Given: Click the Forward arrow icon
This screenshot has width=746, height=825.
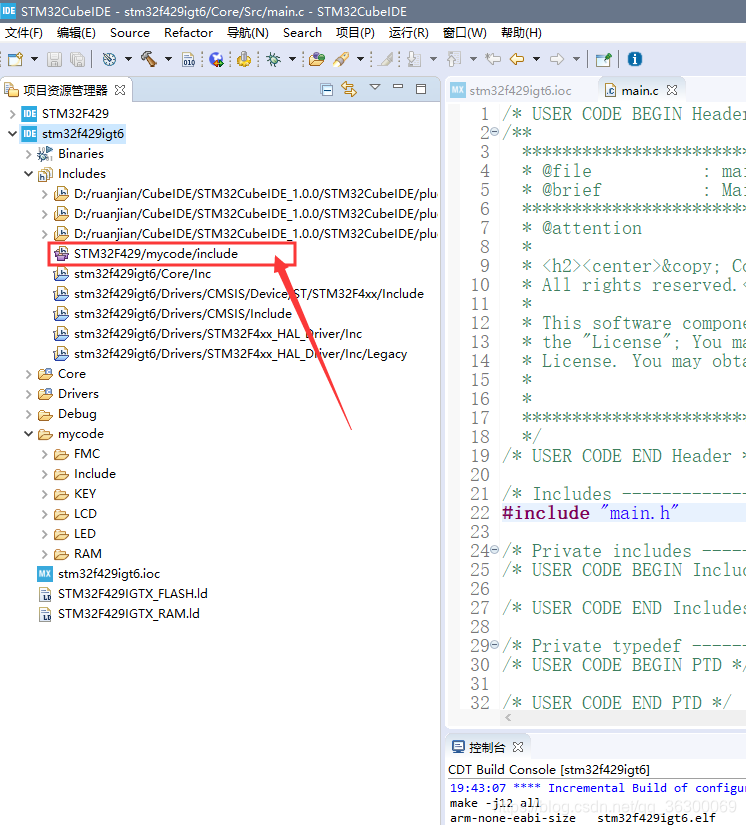Looking at the screenshot, I should pos(557,59).
